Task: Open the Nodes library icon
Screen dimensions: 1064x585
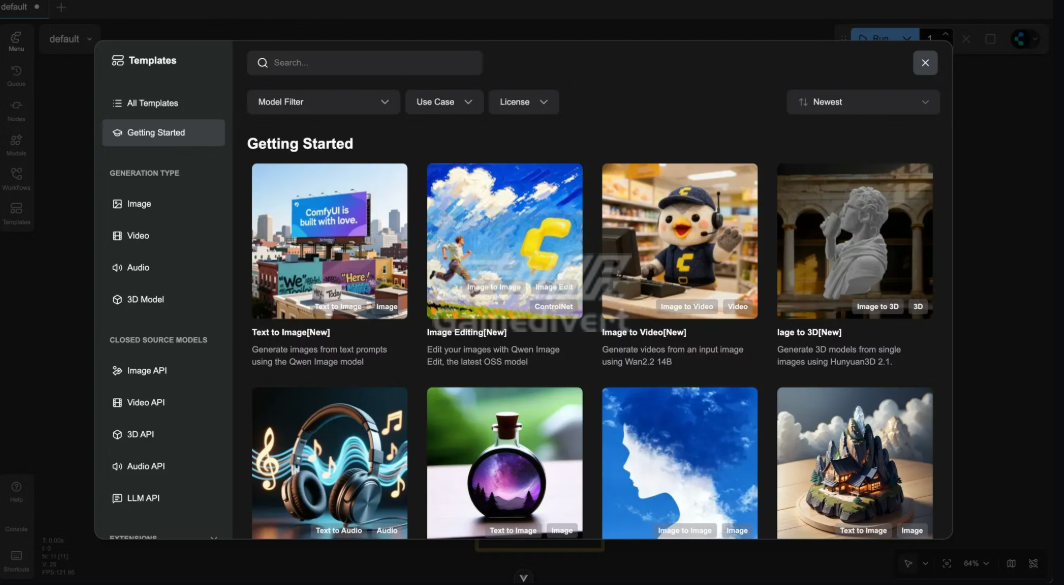Action: tap(16, 110)
